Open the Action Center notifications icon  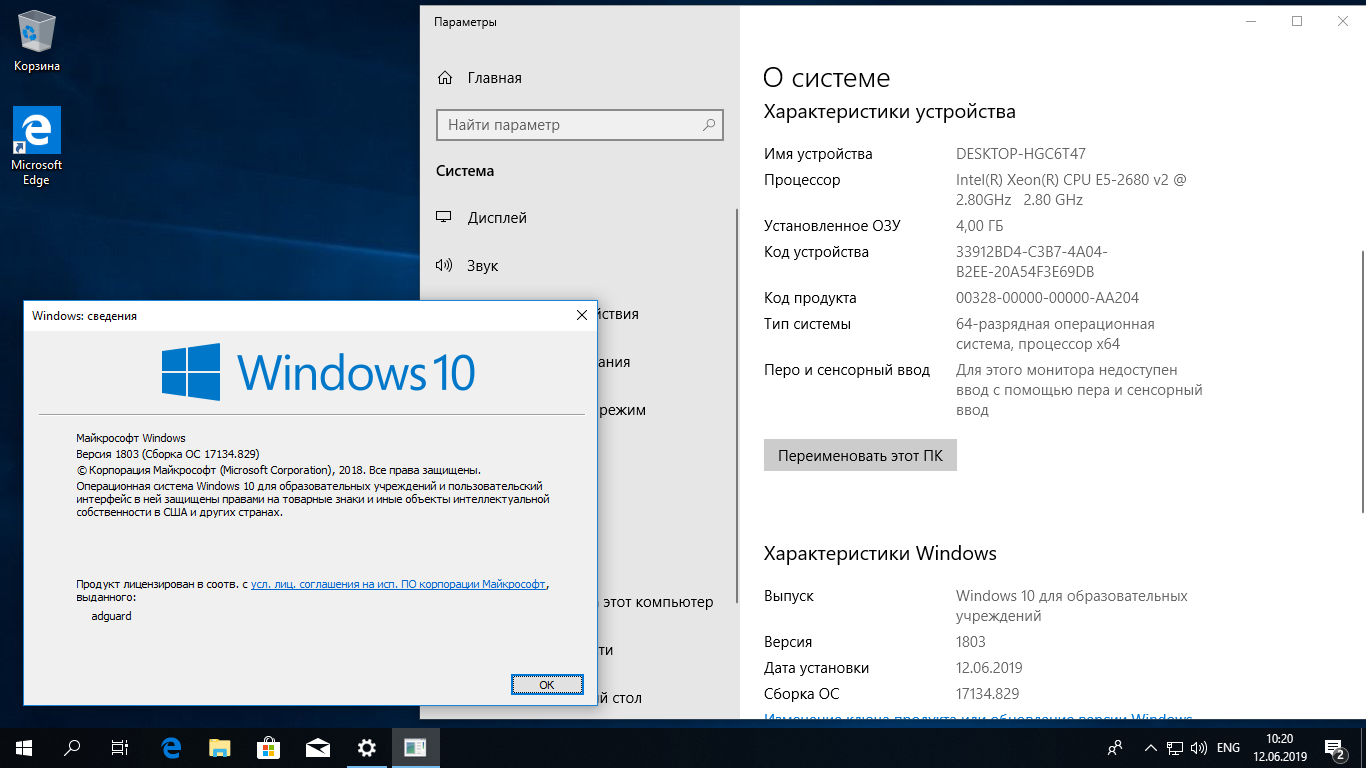click(1335, 747)
